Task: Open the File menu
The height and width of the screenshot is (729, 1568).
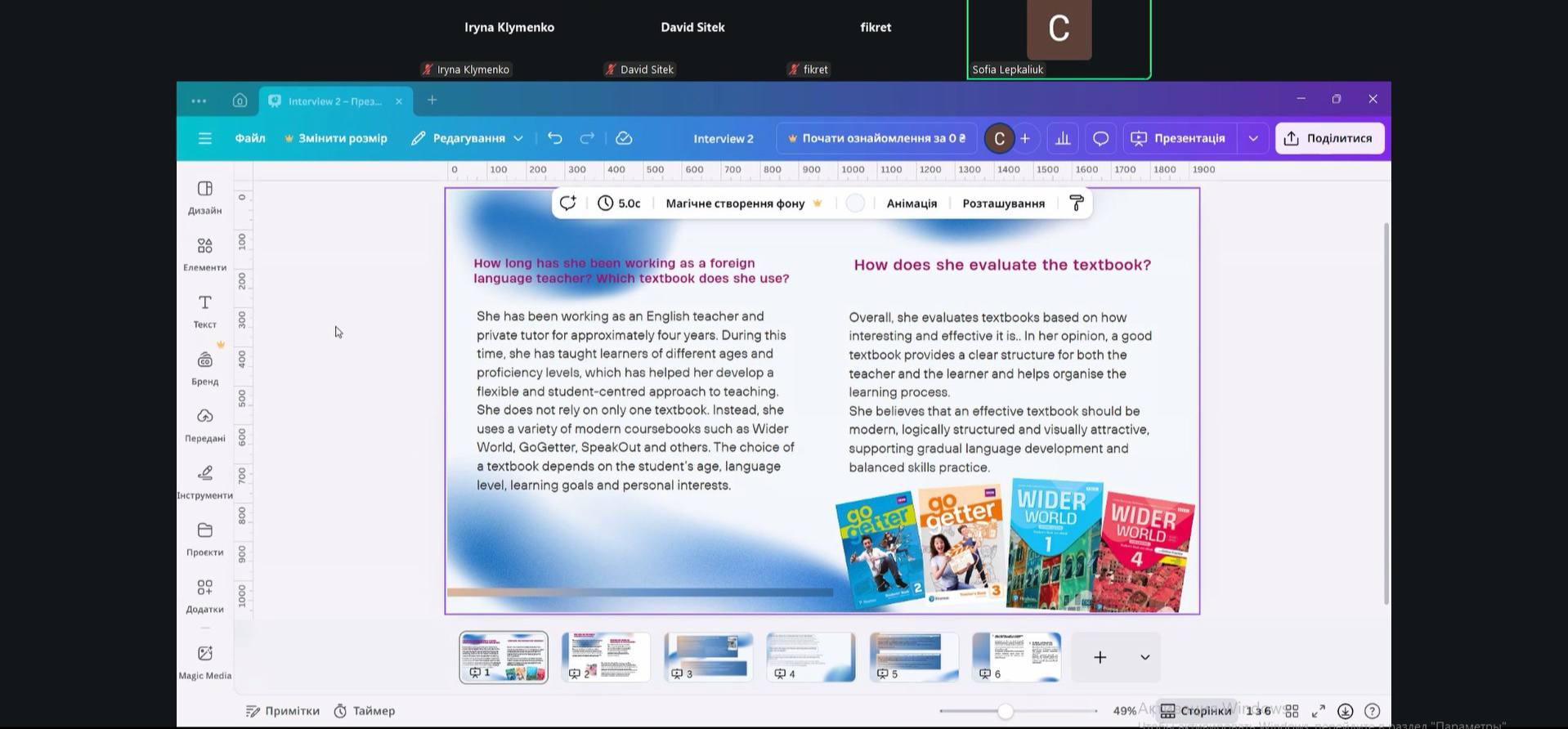Action: [x=250, y=138]
